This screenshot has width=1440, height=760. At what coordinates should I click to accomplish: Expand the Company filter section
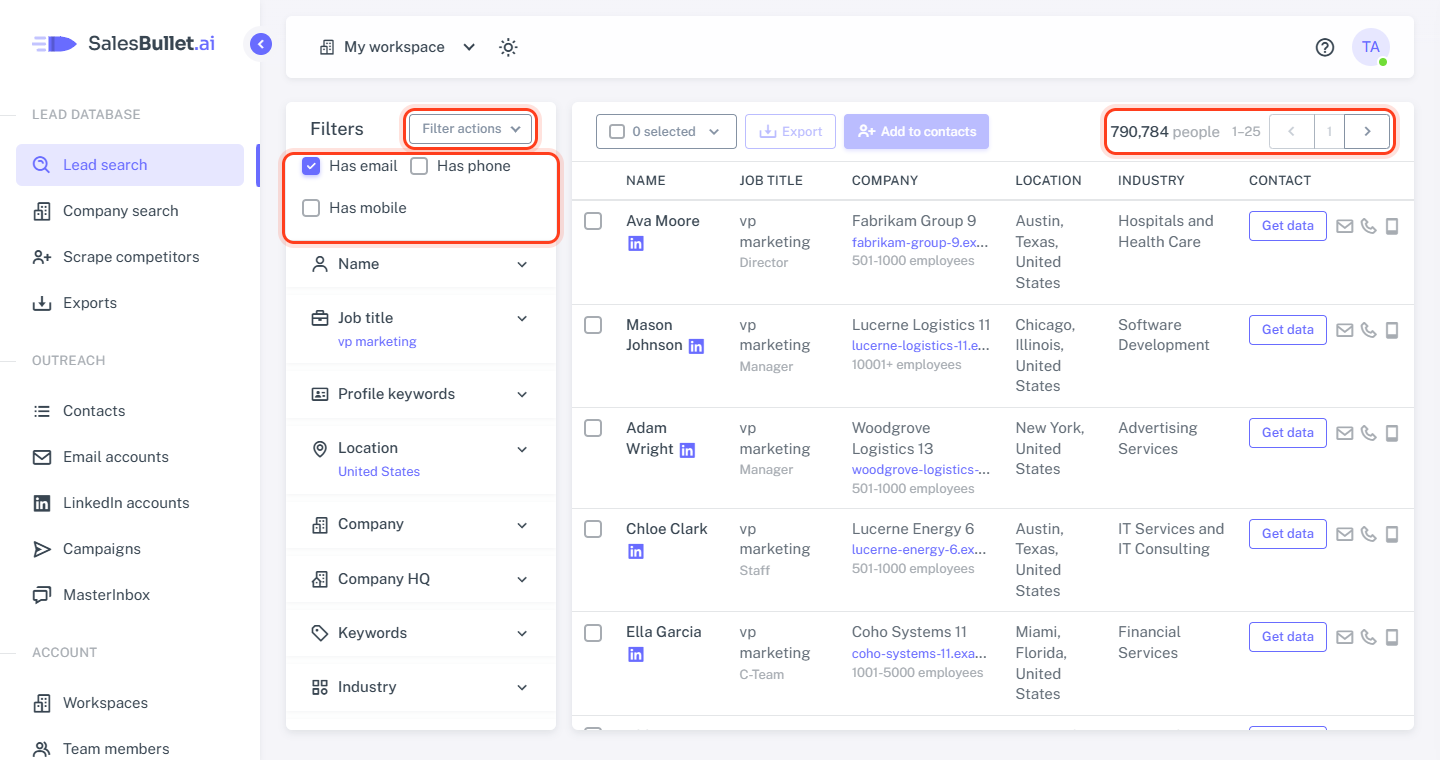pyautogui.click(x=420, y=524)
